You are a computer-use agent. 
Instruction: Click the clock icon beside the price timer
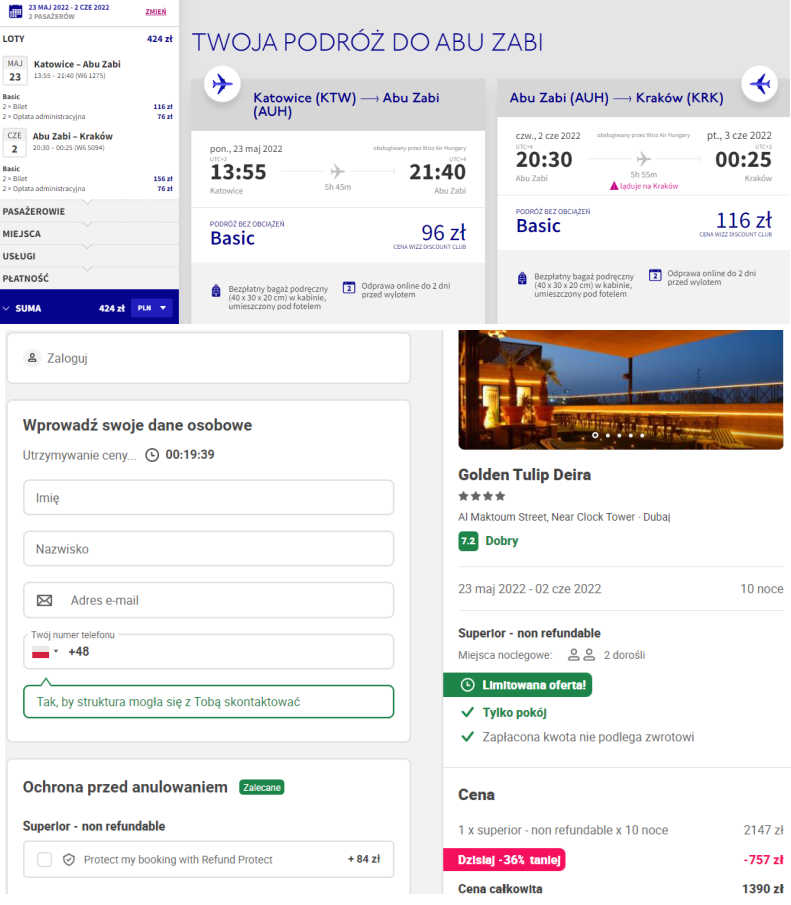tap(152, 455)
